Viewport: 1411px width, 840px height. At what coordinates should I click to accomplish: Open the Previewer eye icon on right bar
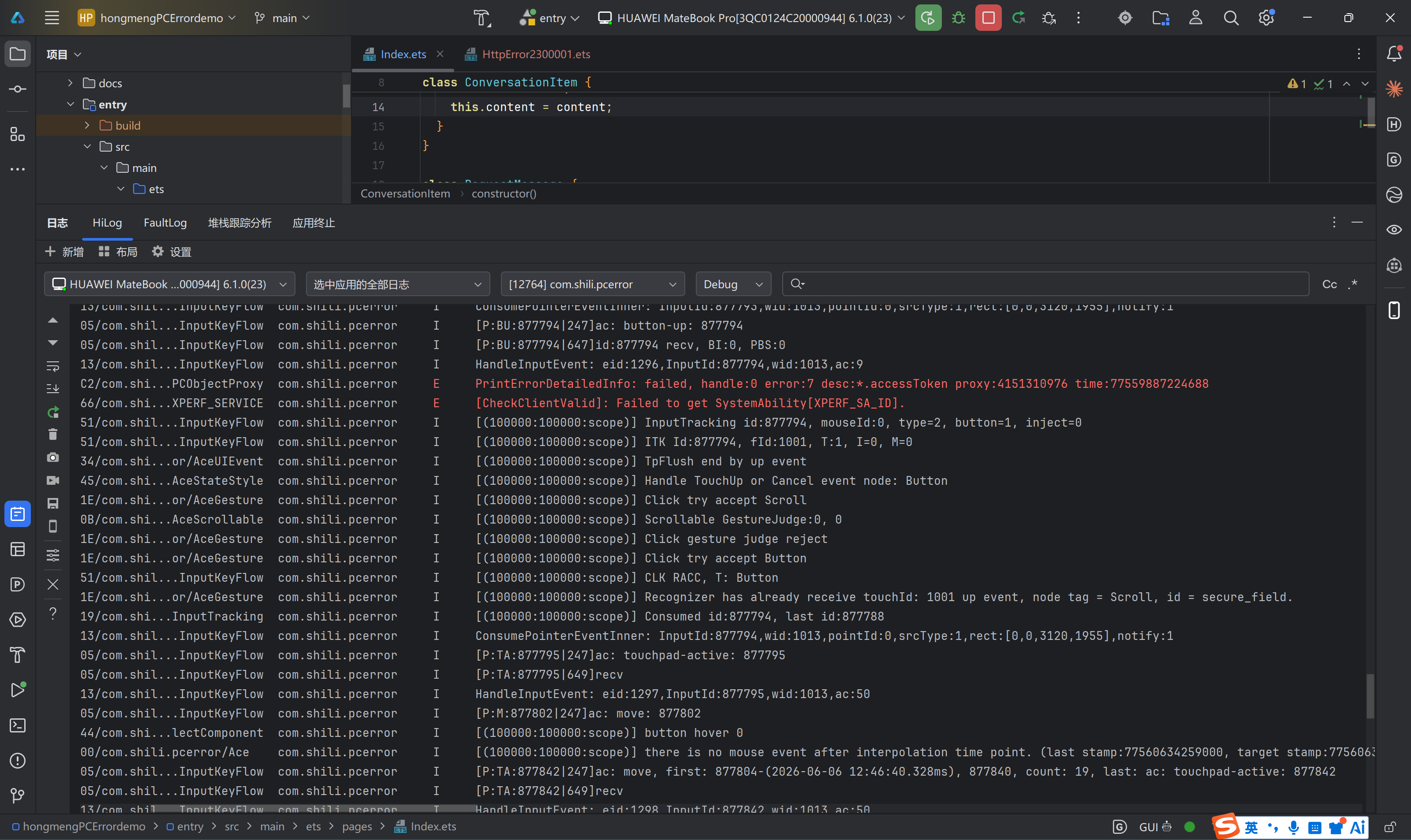(1394, 230)
